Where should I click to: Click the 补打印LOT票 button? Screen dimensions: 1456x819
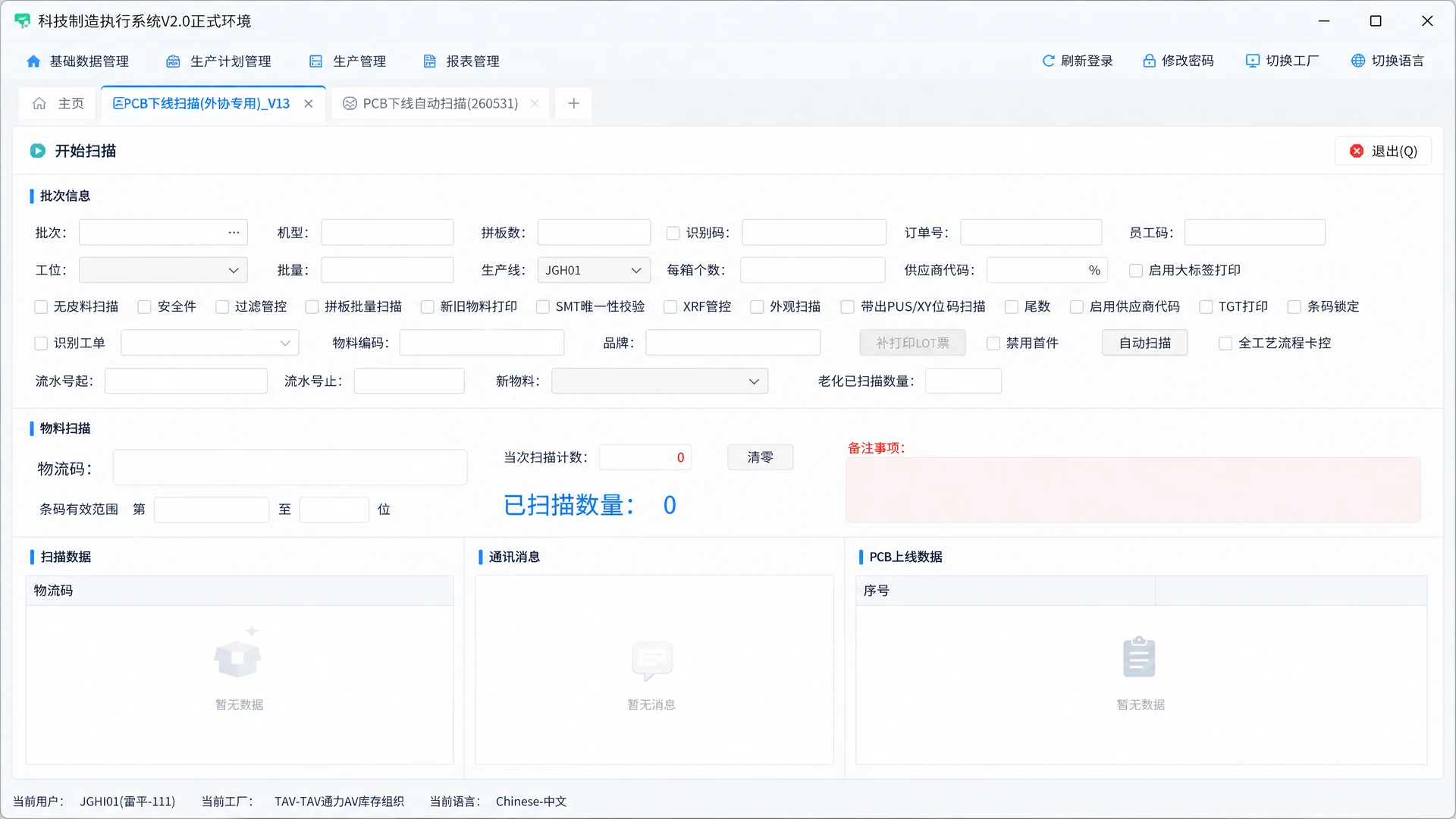tap(912, 343)
